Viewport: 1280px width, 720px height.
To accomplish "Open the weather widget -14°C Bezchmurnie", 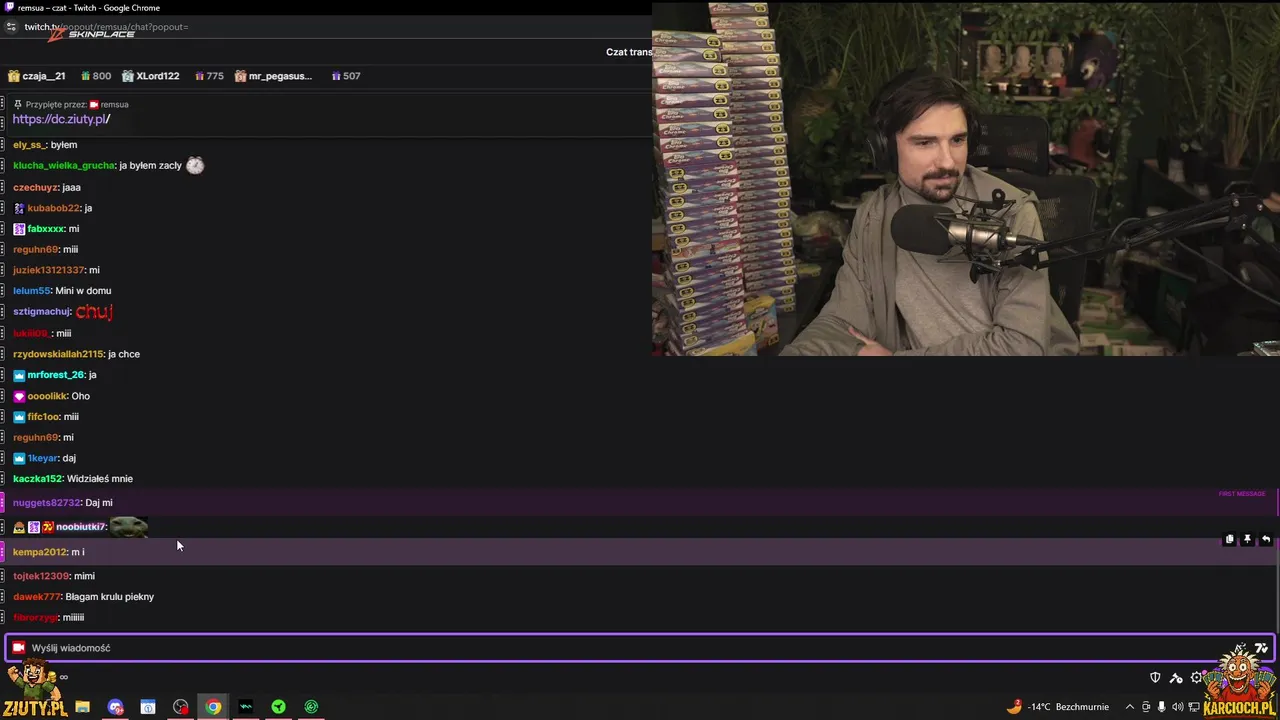I will coord(1058,707).
